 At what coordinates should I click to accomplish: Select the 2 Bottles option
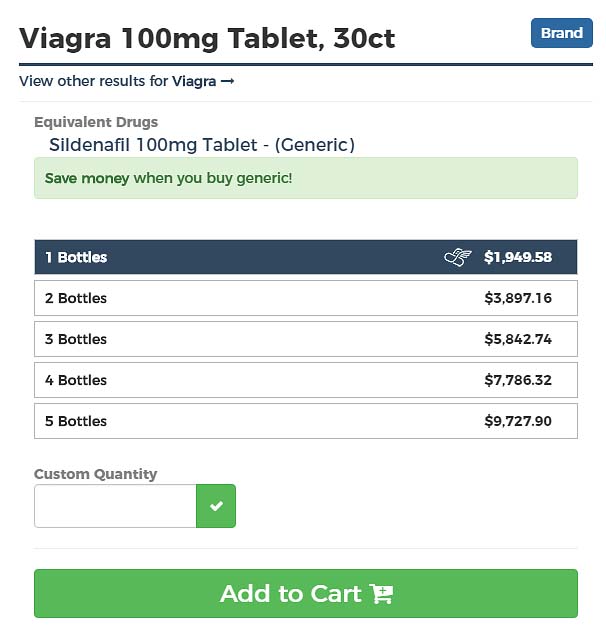(306, 298)
